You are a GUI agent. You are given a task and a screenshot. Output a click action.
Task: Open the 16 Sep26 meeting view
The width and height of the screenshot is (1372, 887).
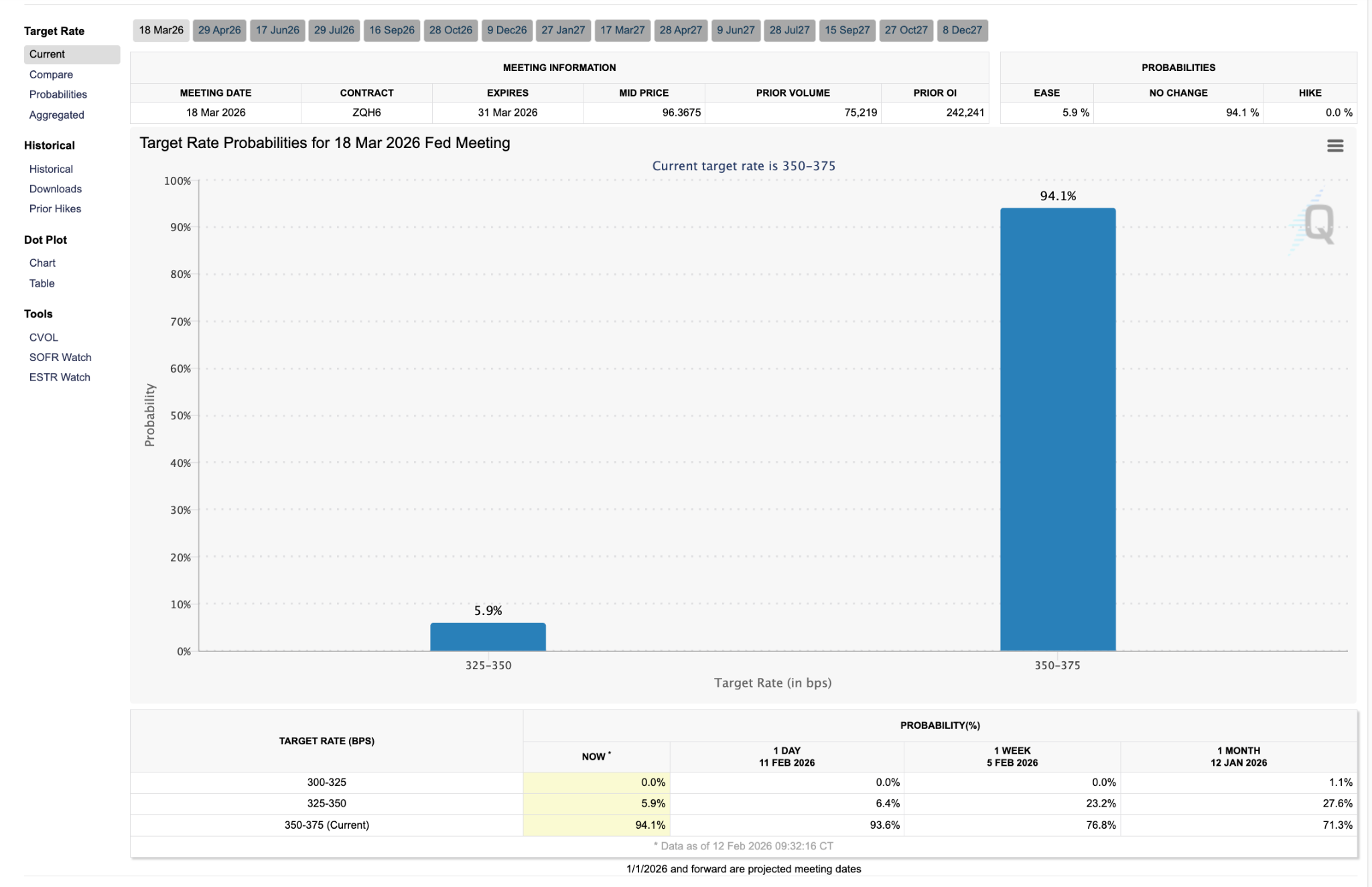(x=391, y=29)
